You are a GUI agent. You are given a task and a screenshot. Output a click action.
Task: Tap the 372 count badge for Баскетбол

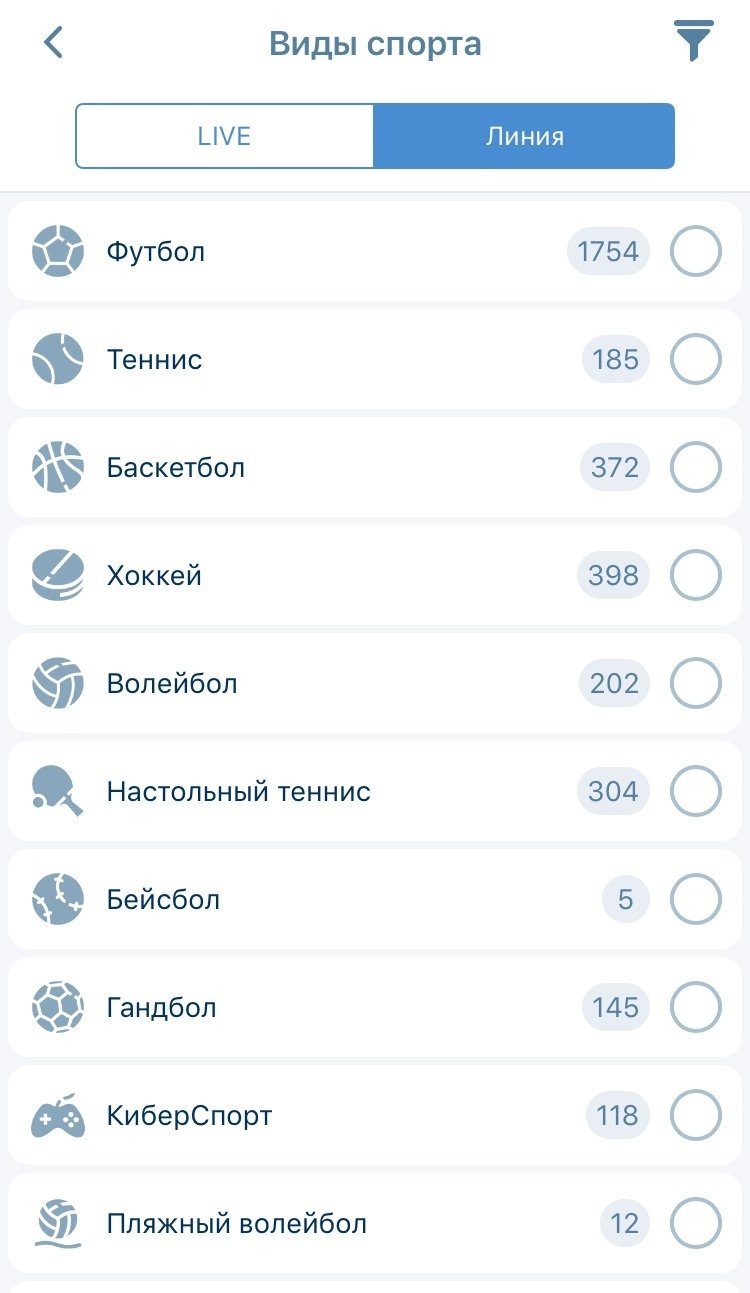(614, 467)
